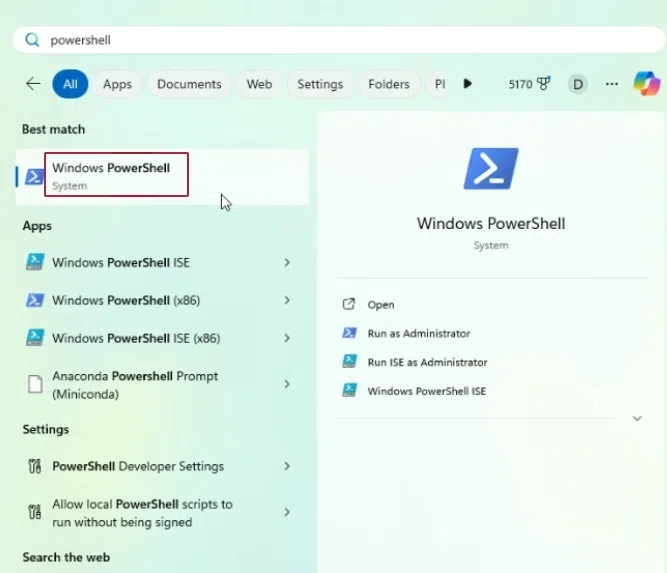Image resolution: width=667 pixels, height=573 pixels.
Task: Click PowerShell Developer Settings tools icon
Action: (x=35, y=466)
